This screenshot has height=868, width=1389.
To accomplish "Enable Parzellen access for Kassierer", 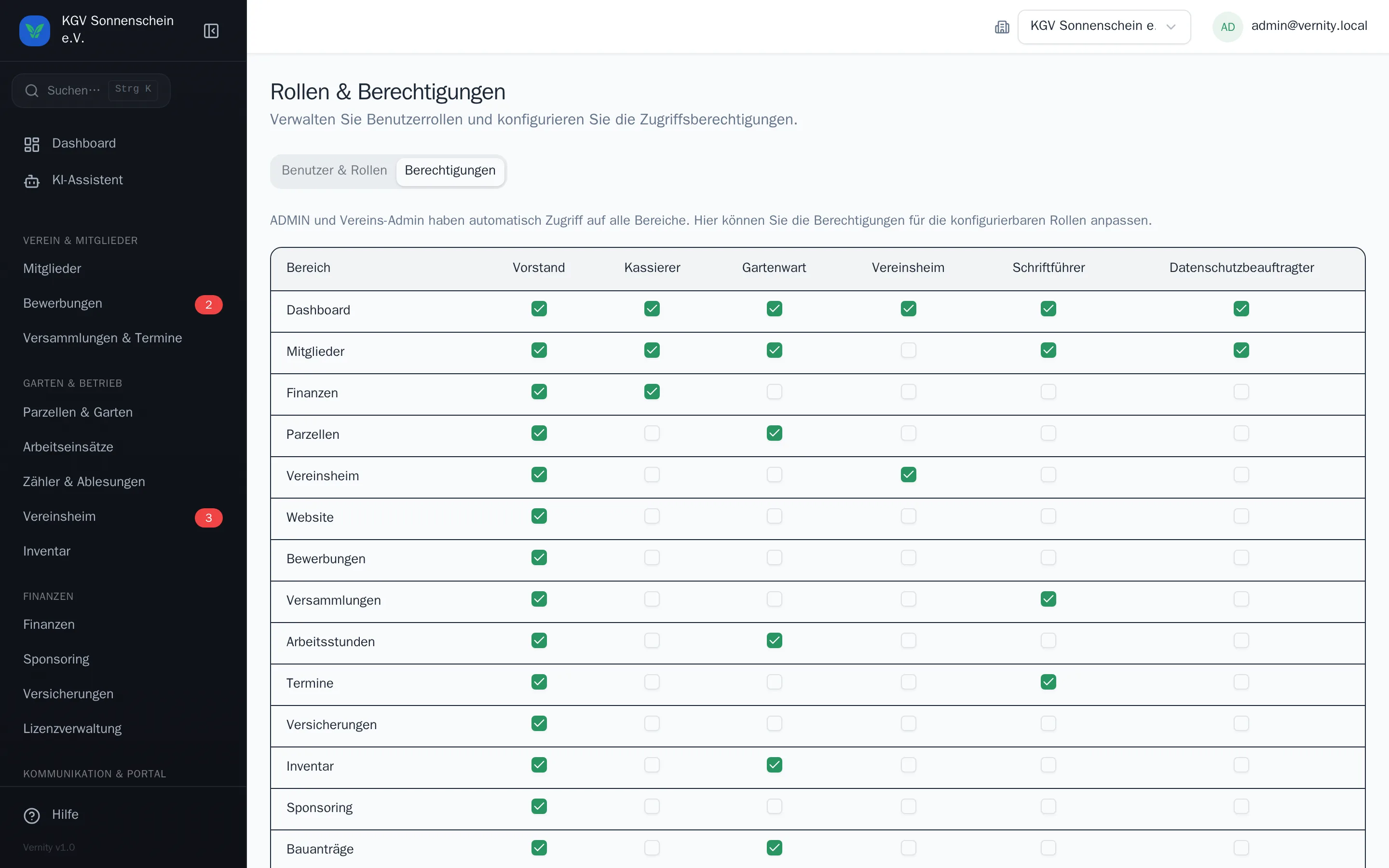I will 652,434.
